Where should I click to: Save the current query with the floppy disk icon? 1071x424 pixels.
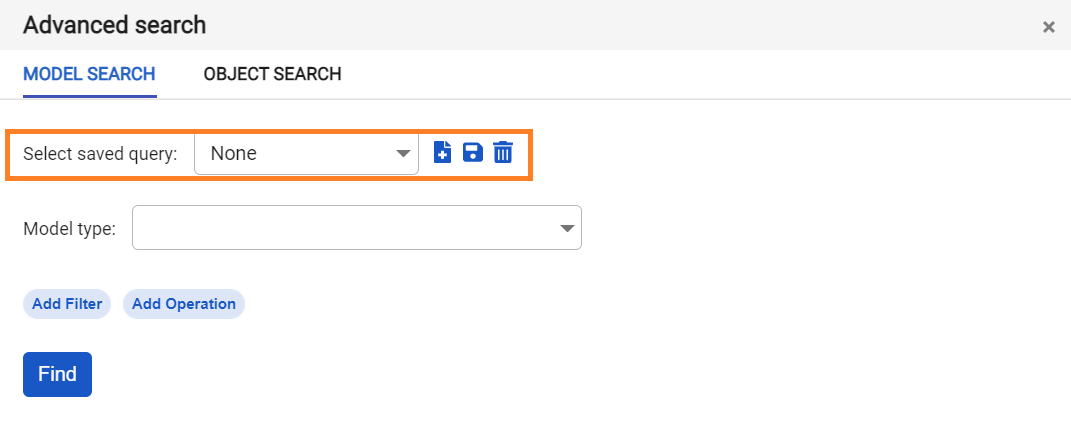[473, 153]
